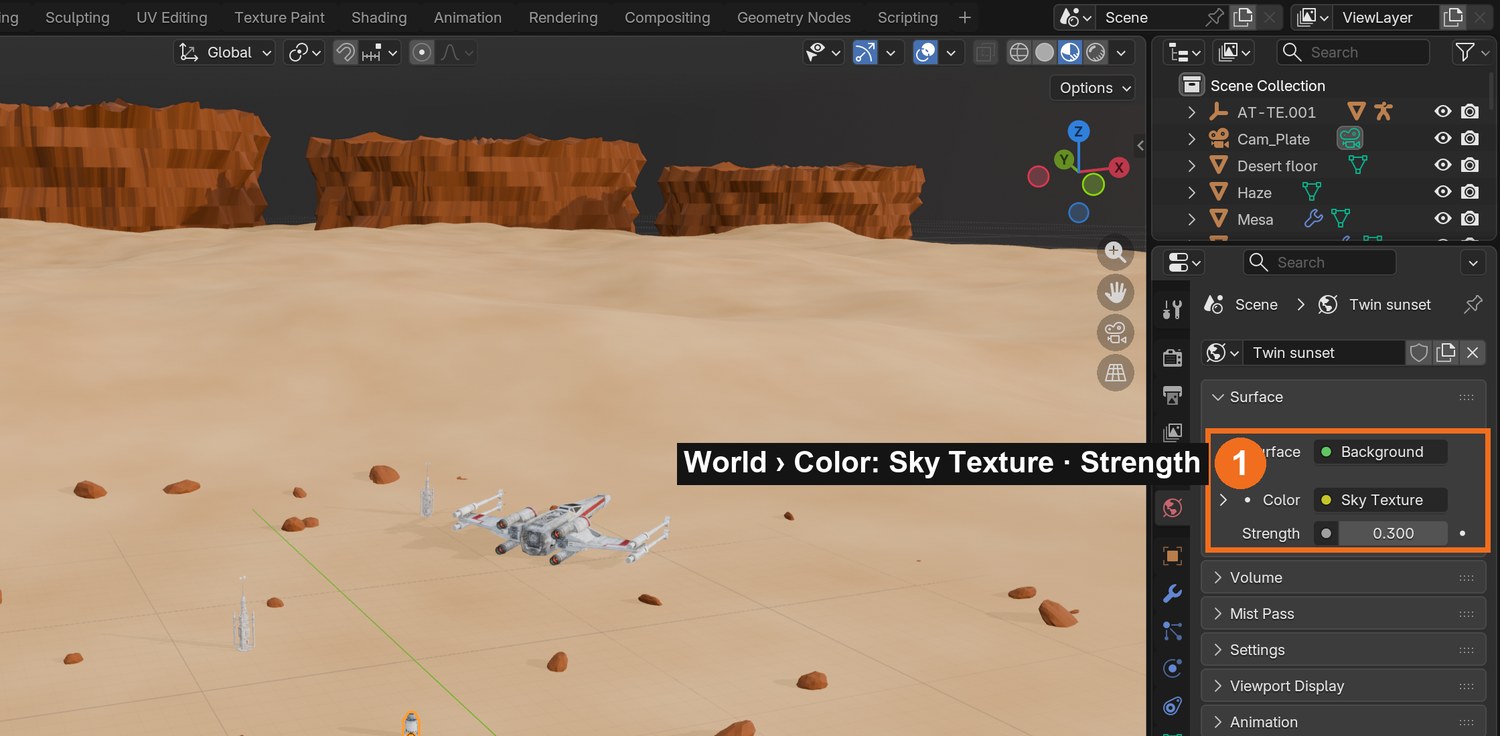Viewport: 1500px width, 736px height.
Task: Open the Compositing workspace tab
Action: pos(667,17)
